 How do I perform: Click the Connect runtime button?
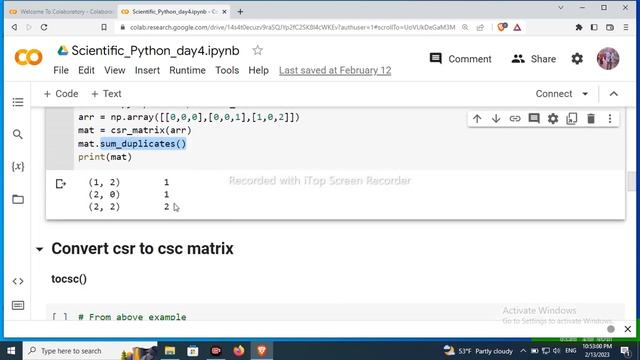click(x=554, y=94)
